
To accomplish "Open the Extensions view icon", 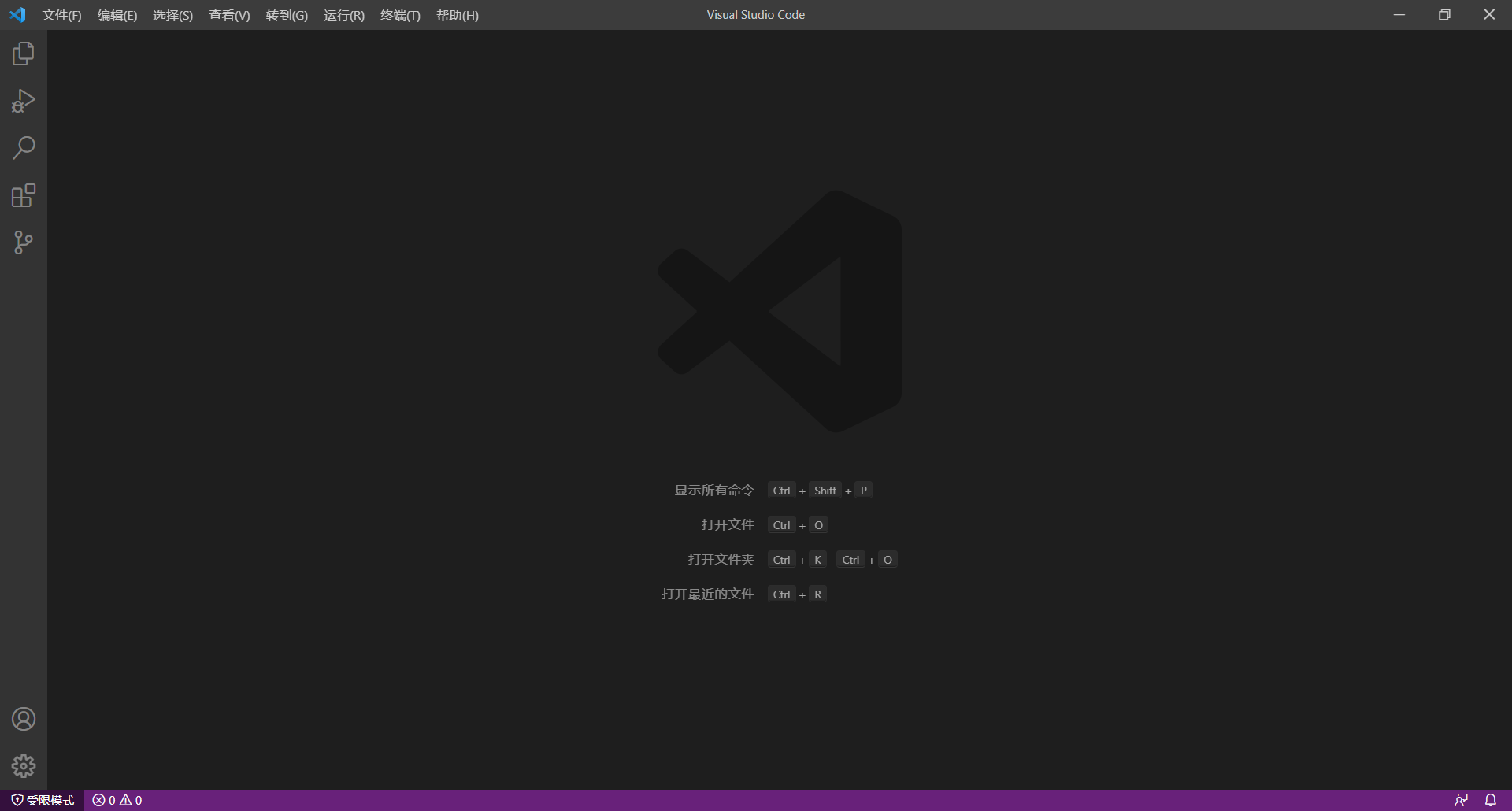I will click(24, 195).
